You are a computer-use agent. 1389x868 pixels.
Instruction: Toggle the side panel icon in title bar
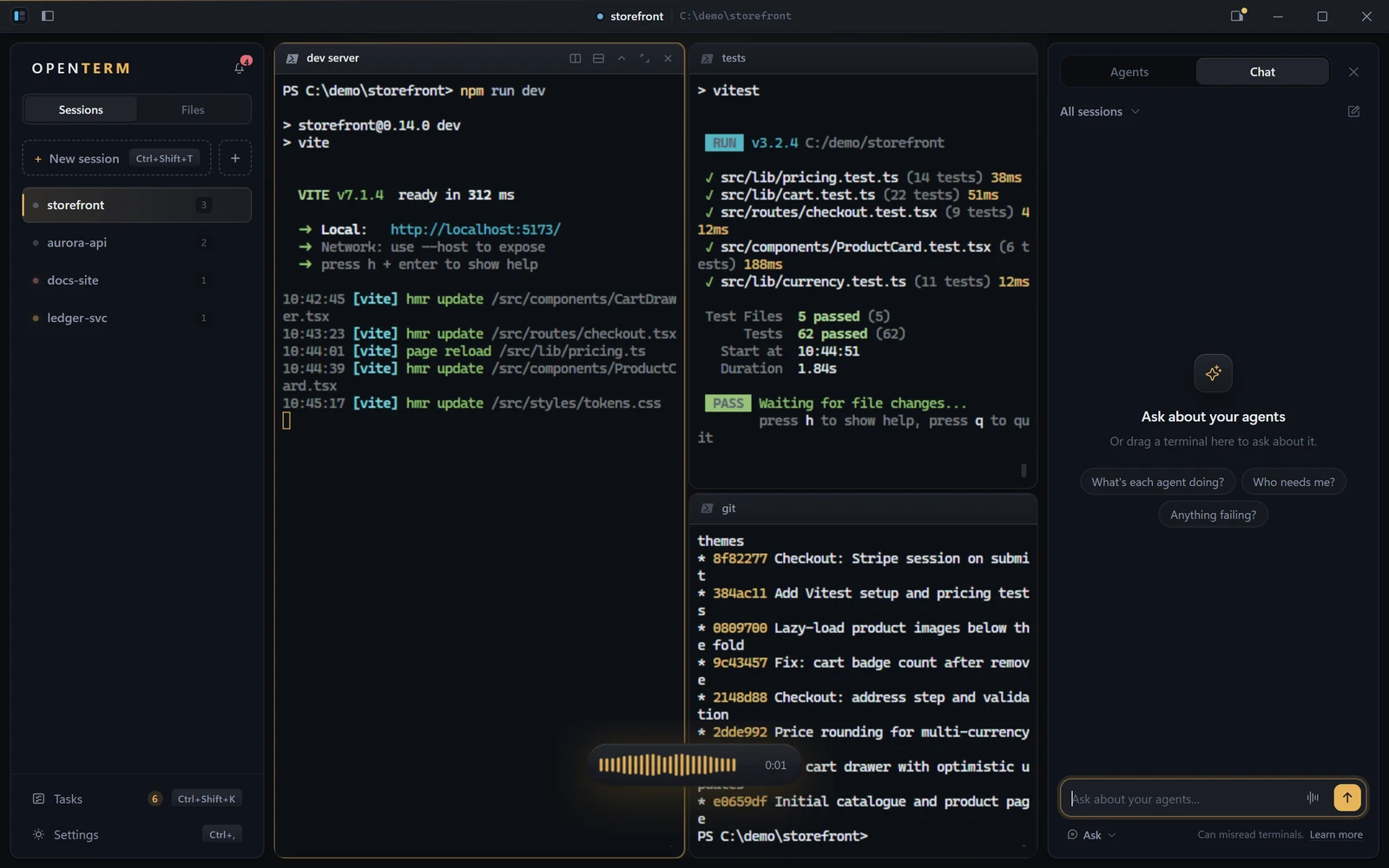48,16
